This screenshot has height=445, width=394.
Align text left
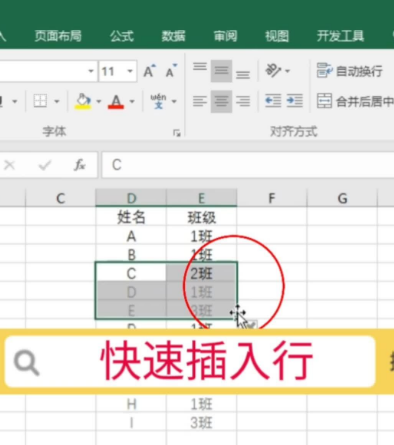pyautogui.click(x=200, y=101)
